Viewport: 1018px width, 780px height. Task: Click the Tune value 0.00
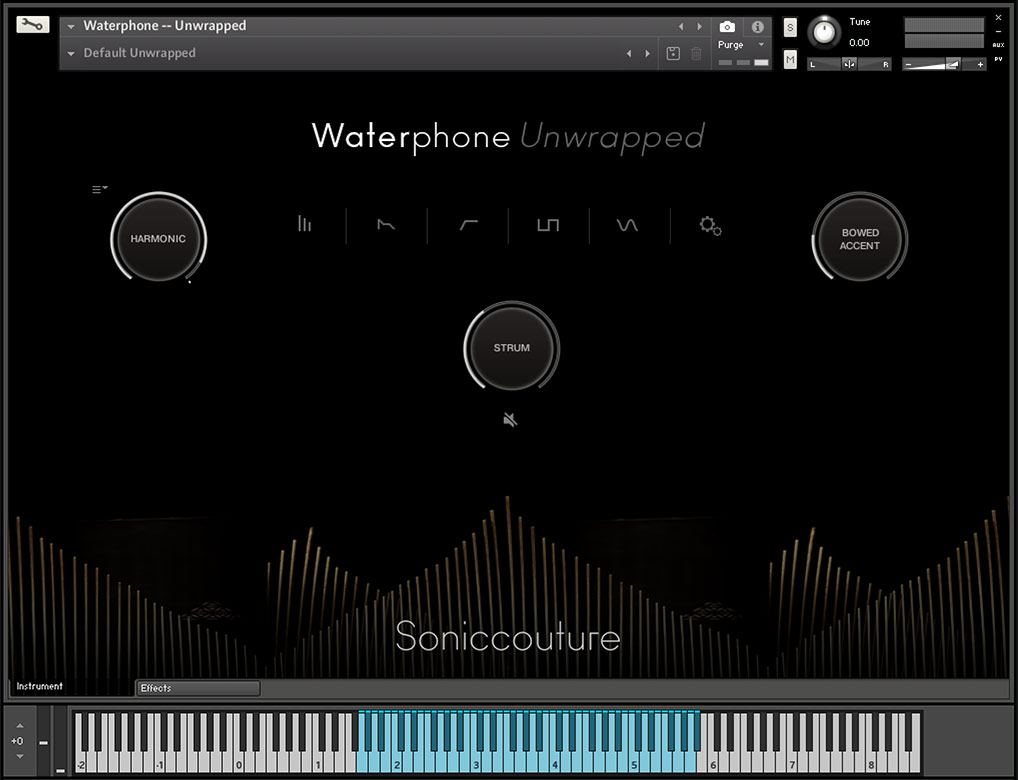(859, 43)
